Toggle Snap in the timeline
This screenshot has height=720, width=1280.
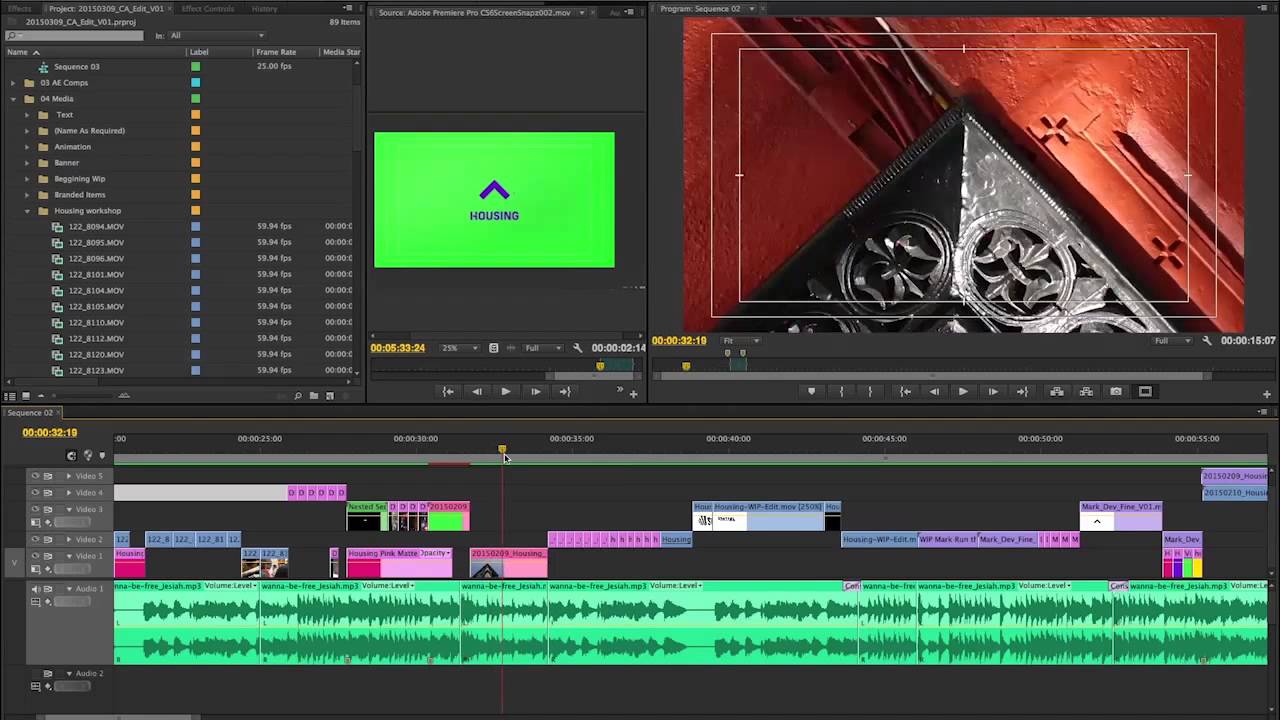[71, 456]
